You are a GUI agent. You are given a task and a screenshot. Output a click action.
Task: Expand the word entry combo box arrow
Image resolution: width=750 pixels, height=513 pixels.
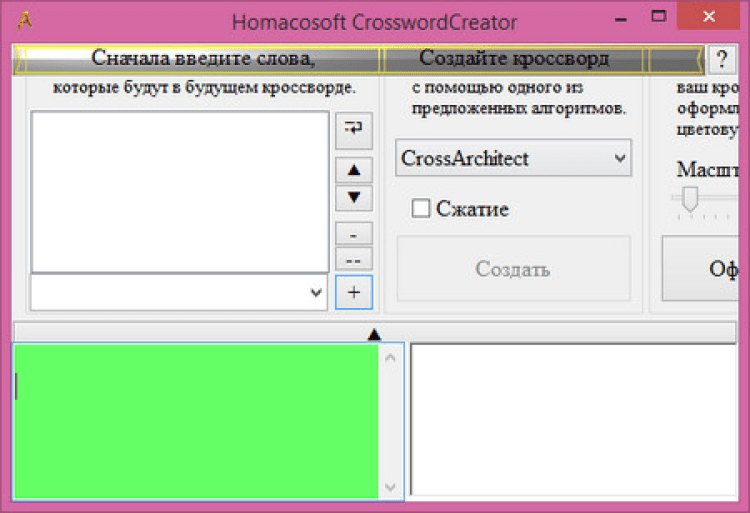[316, 292]
